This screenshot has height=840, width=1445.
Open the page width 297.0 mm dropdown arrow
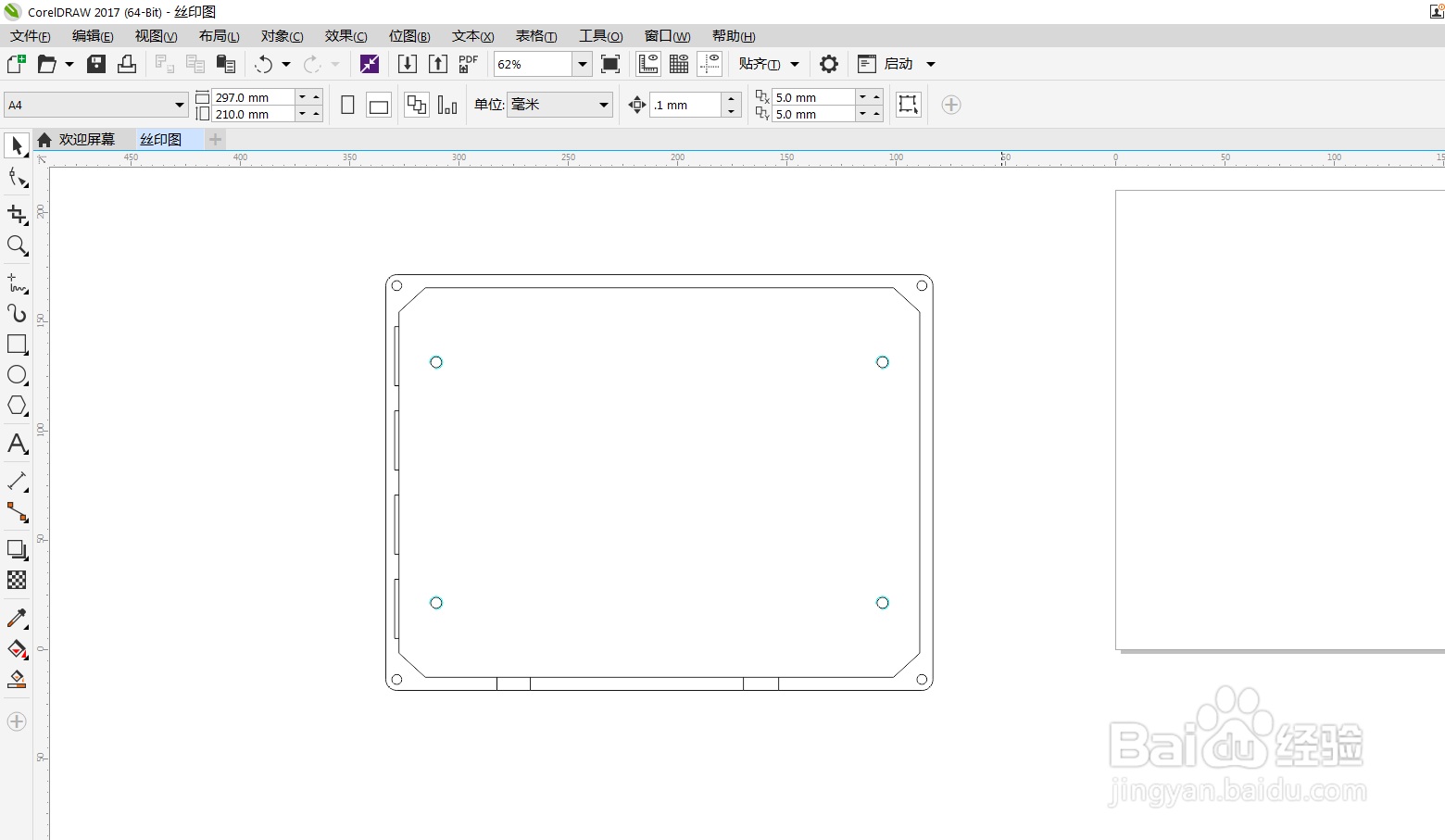[302, 96]
